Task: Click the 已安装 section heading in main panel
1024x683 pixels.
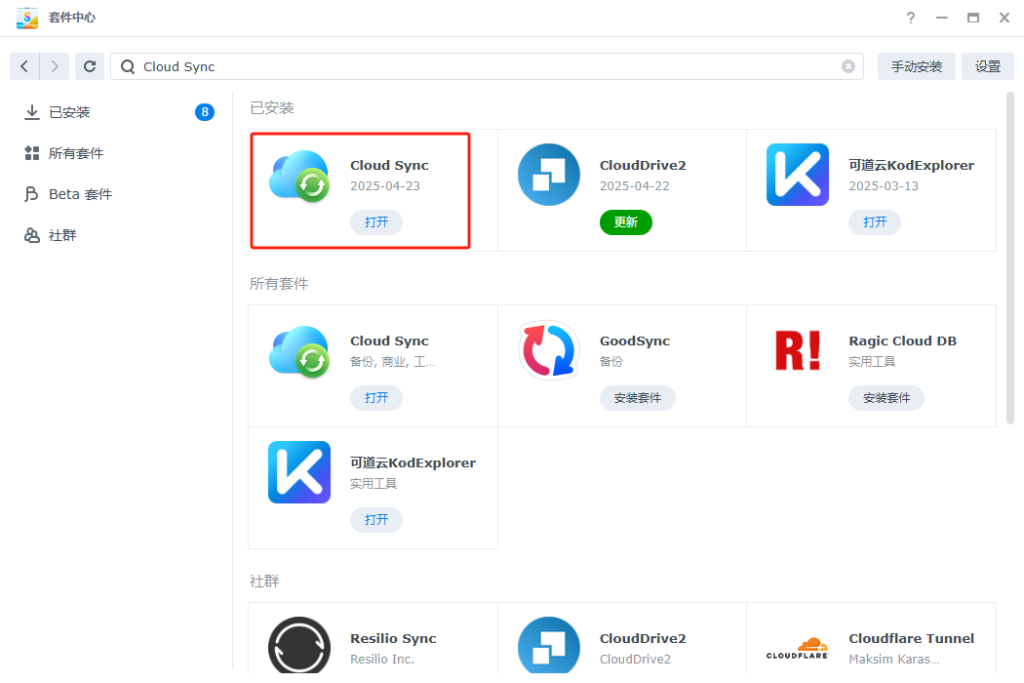Action: (272, 108)
